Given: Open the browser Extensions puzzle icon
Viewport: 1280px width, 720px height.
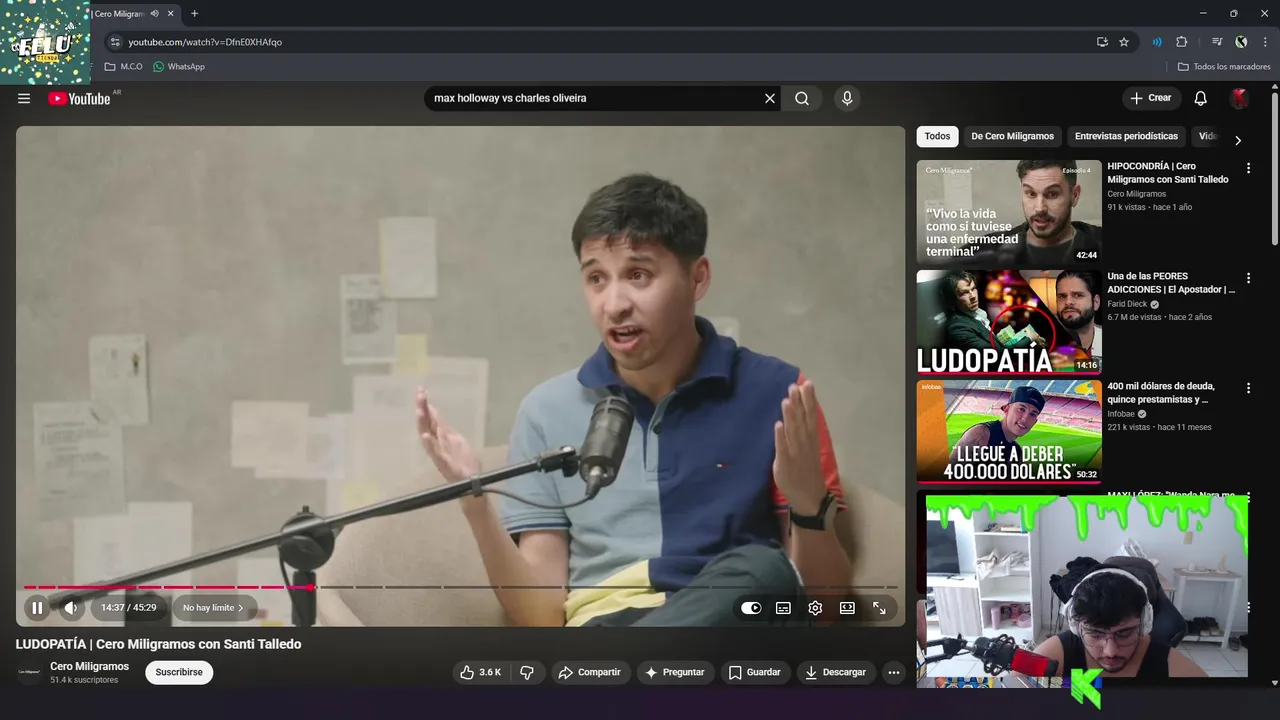Looking at the screenshot, I should pyautogui.click(x=1182, y=42).
